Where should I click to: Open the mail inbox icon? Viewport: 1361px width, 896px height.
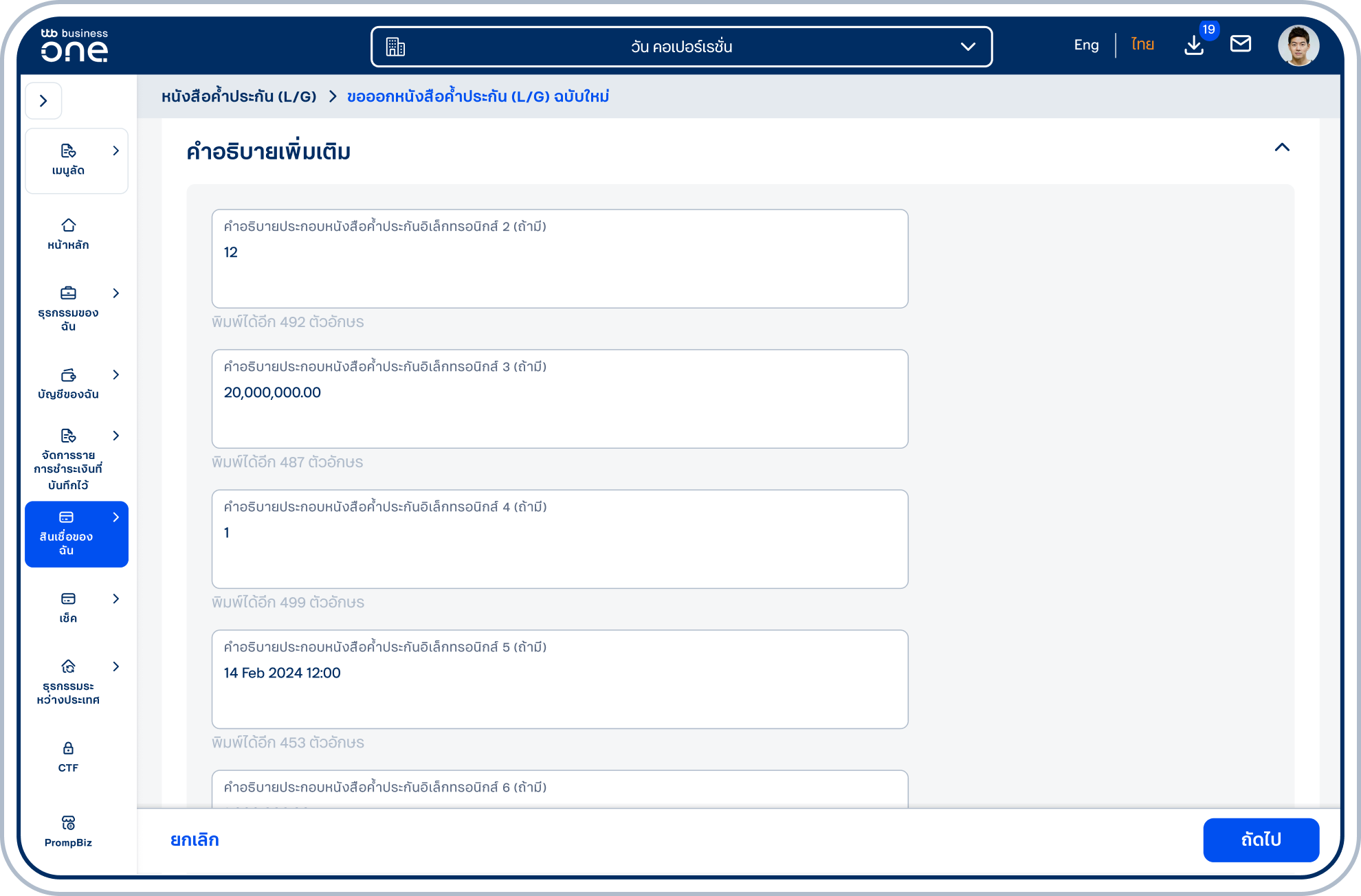[1241, 44]
